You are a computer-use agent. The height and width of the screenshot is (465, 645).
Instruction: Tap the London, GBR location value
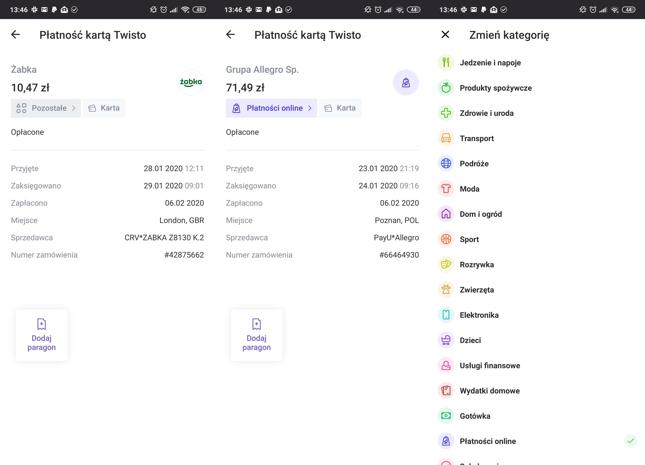click(x=182, y=220)
